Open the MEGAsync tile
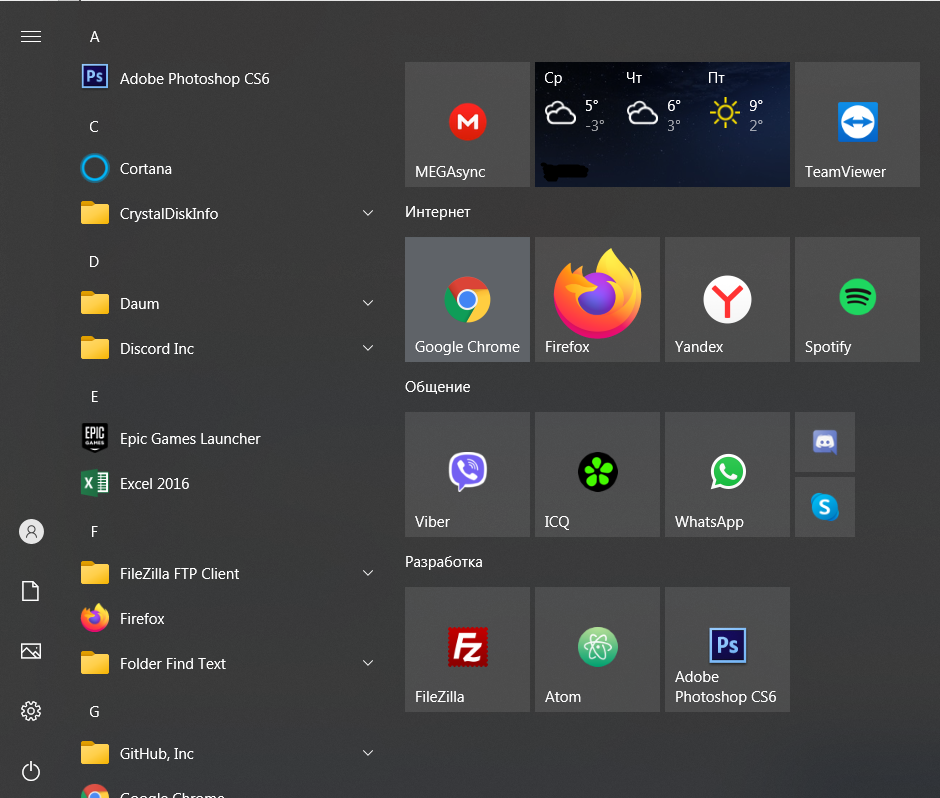The height and width of the screenshot is (798, 940). click(467, 124)
